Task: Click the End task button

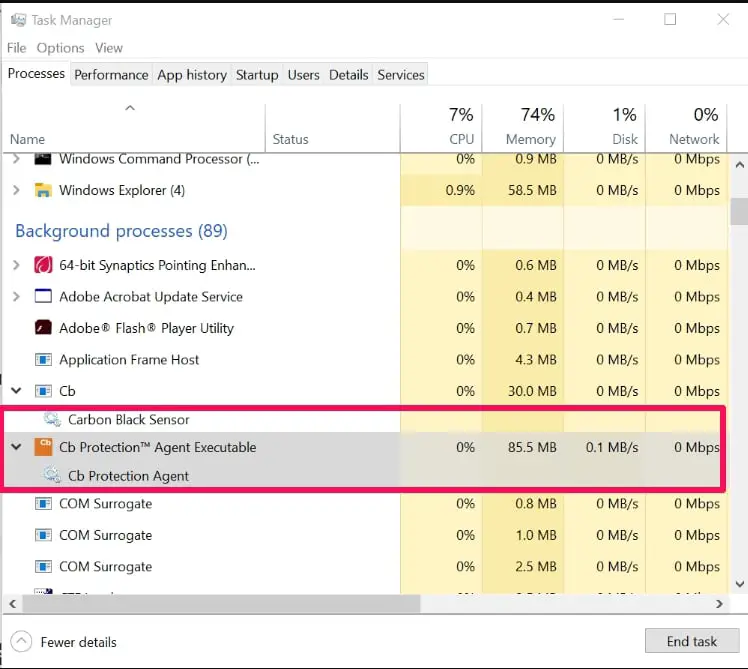Action: click(692, 642)
